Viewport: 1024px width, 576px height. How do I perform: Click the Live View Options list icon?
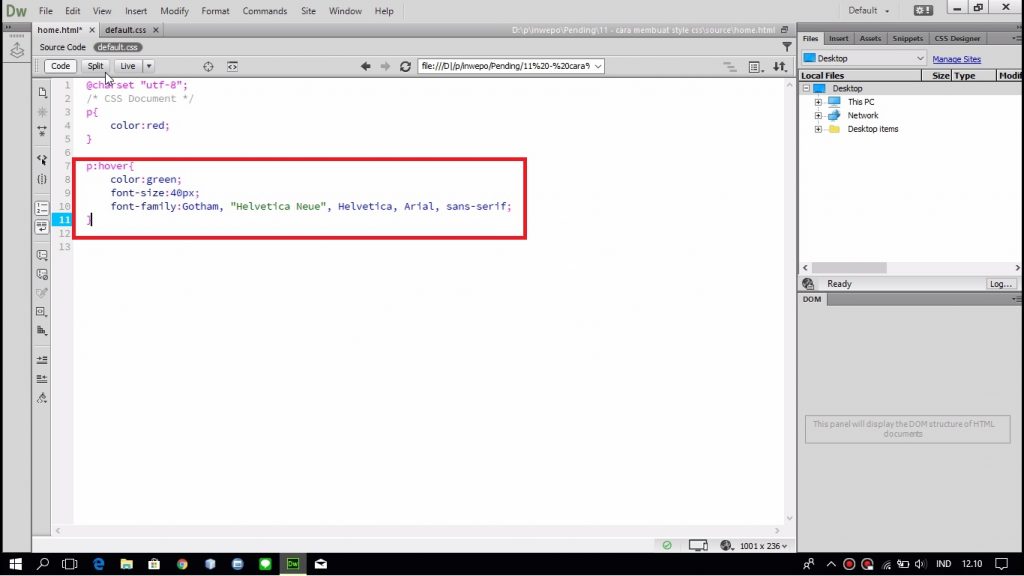[755, 67]
